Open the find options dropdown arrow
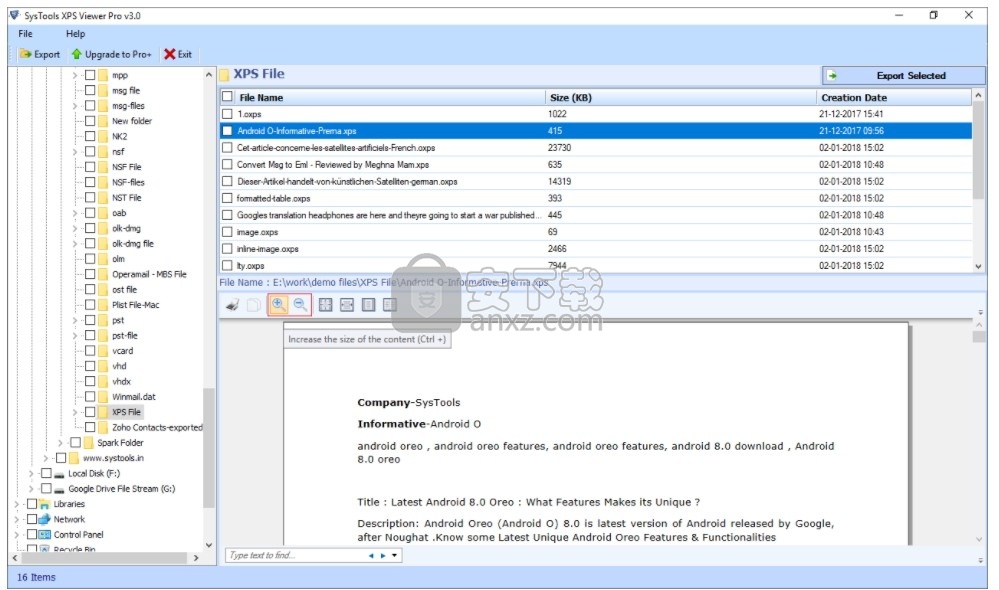This screenshot has height=590, width=999. click(x=395, y=556)
